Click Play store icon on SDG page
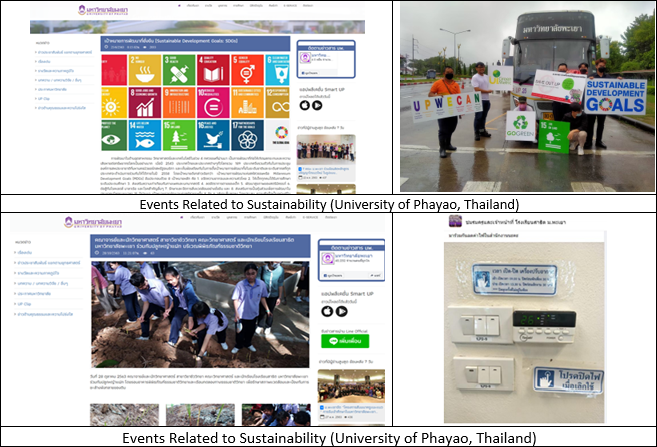This screenshot has width=657, height=447. click(x=317, y=105)
